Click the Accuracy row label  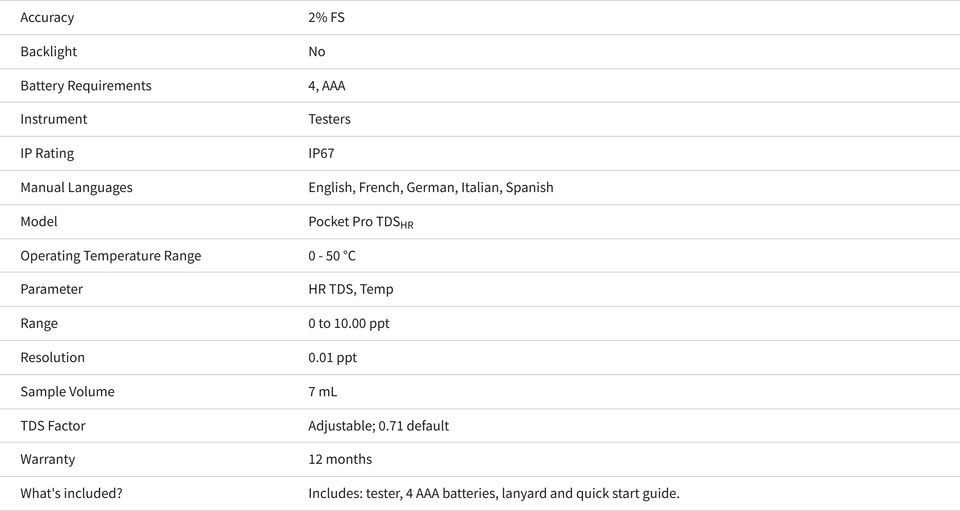47,17
